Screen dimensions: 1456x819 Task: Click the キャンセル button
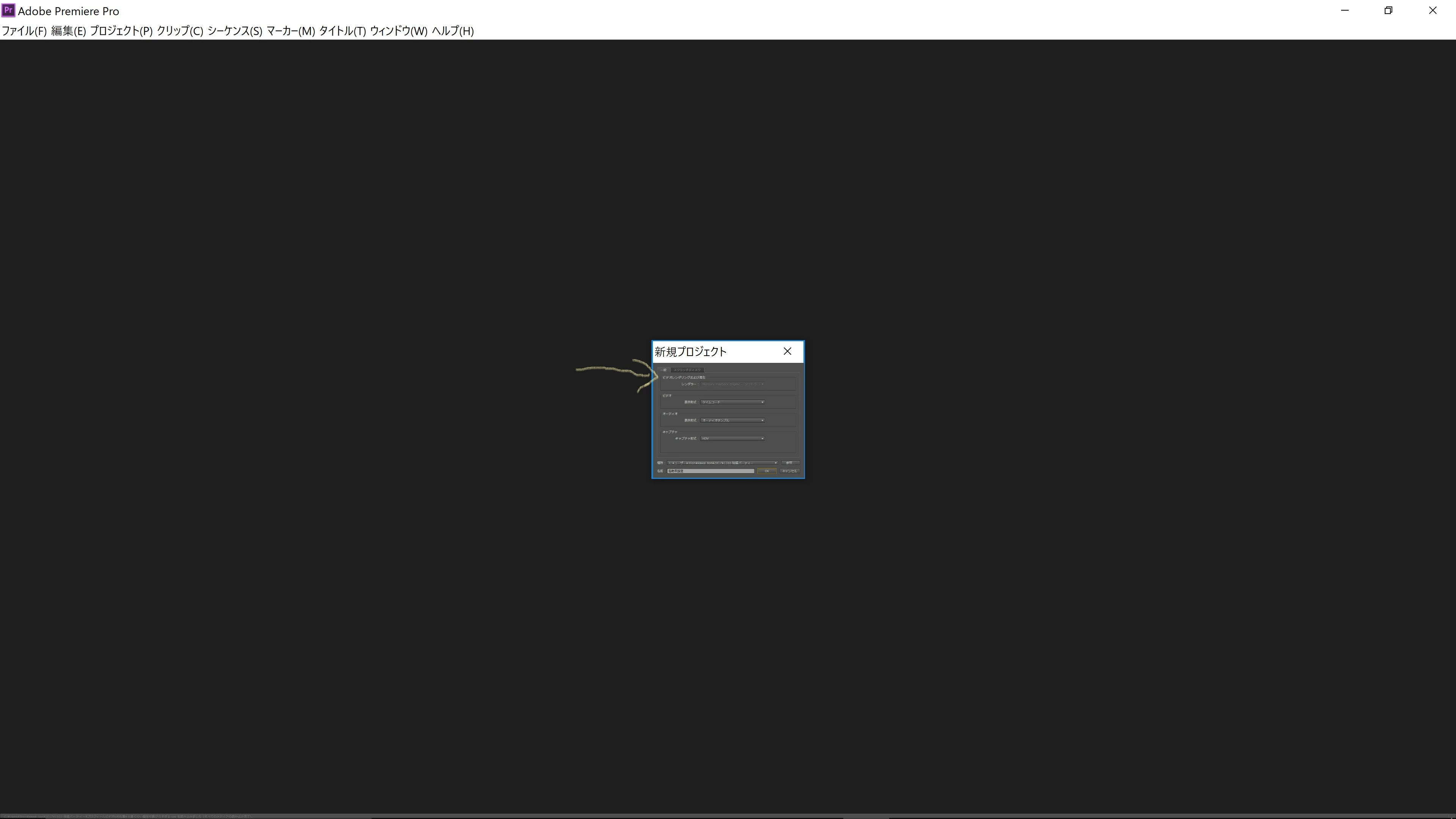click(789, 471)
